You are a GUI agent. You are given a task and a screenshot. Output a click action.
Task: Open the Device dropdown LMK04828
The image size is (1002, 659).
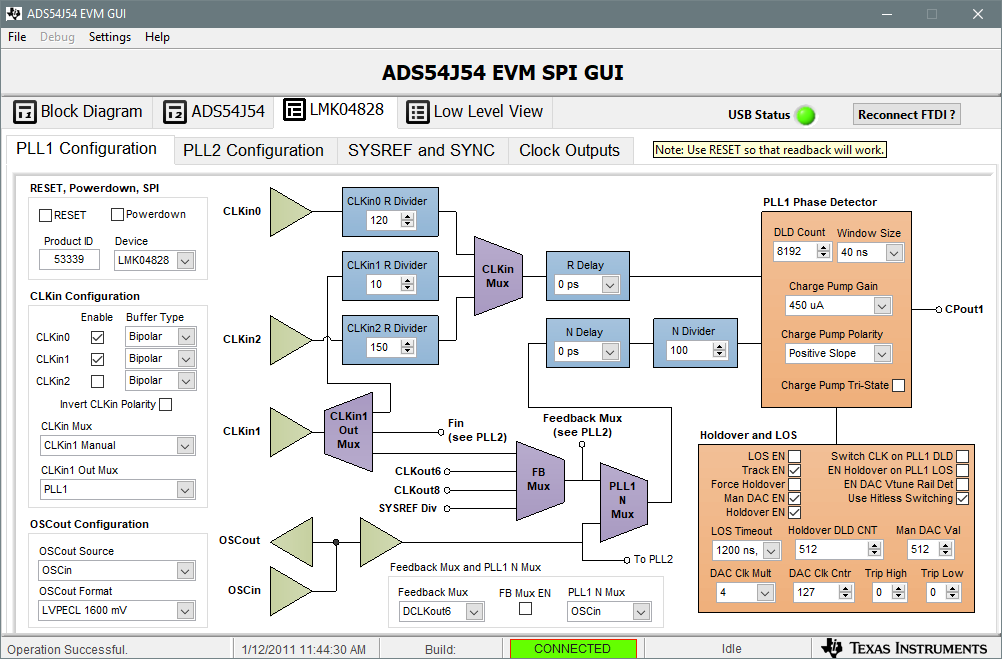tap(185, 261)
